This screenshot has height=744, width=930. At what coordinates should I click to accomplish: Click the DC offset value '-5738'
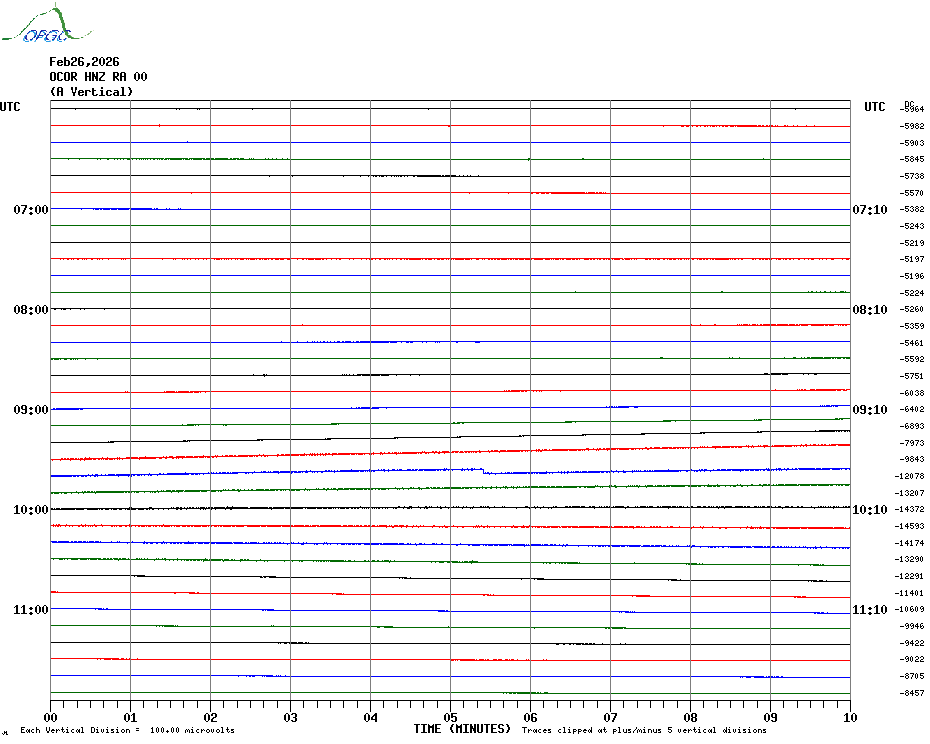coord(912,176)
